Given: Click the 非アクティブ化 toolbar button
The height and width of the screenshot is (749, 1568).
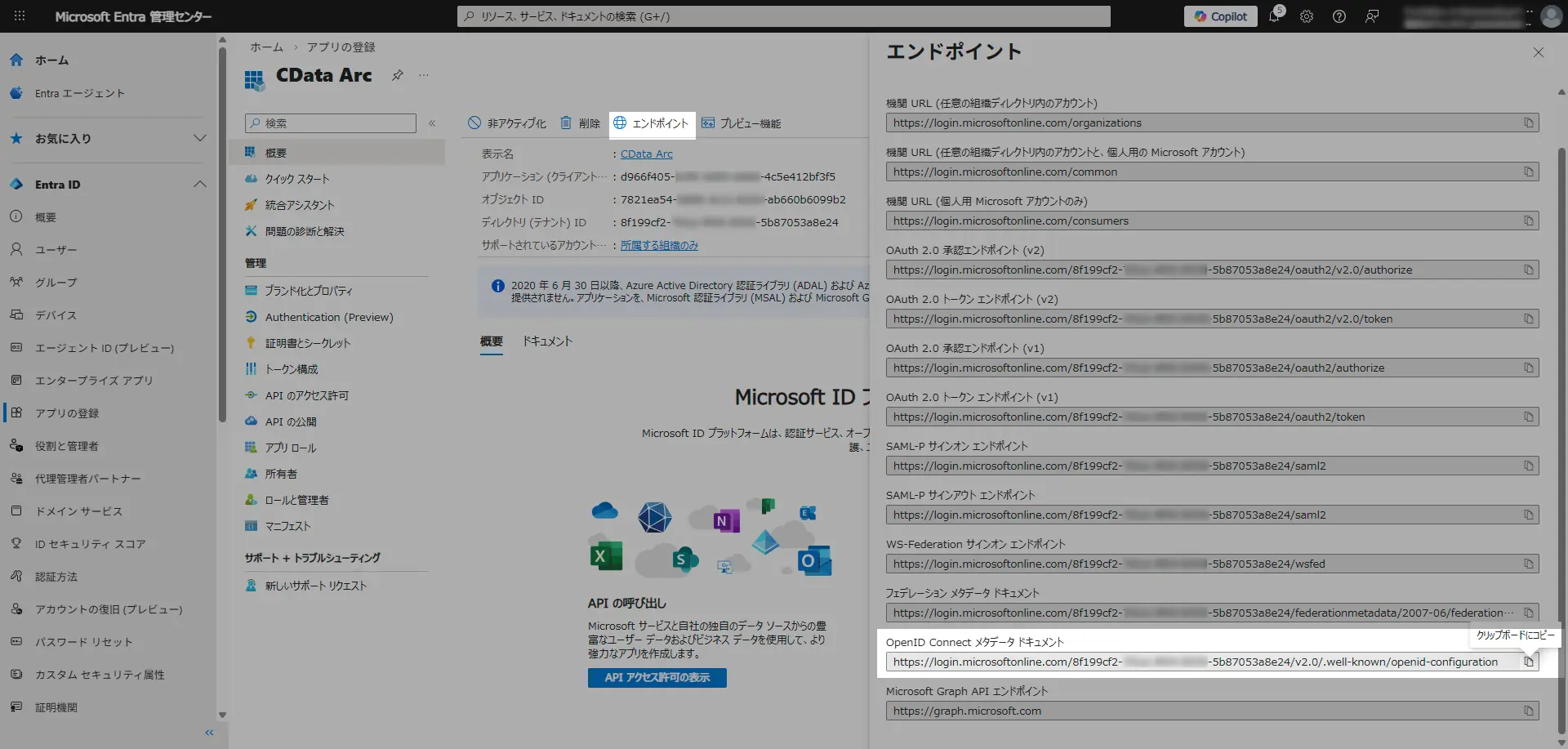Looking at the screenshot, I should tap(507, 123).
